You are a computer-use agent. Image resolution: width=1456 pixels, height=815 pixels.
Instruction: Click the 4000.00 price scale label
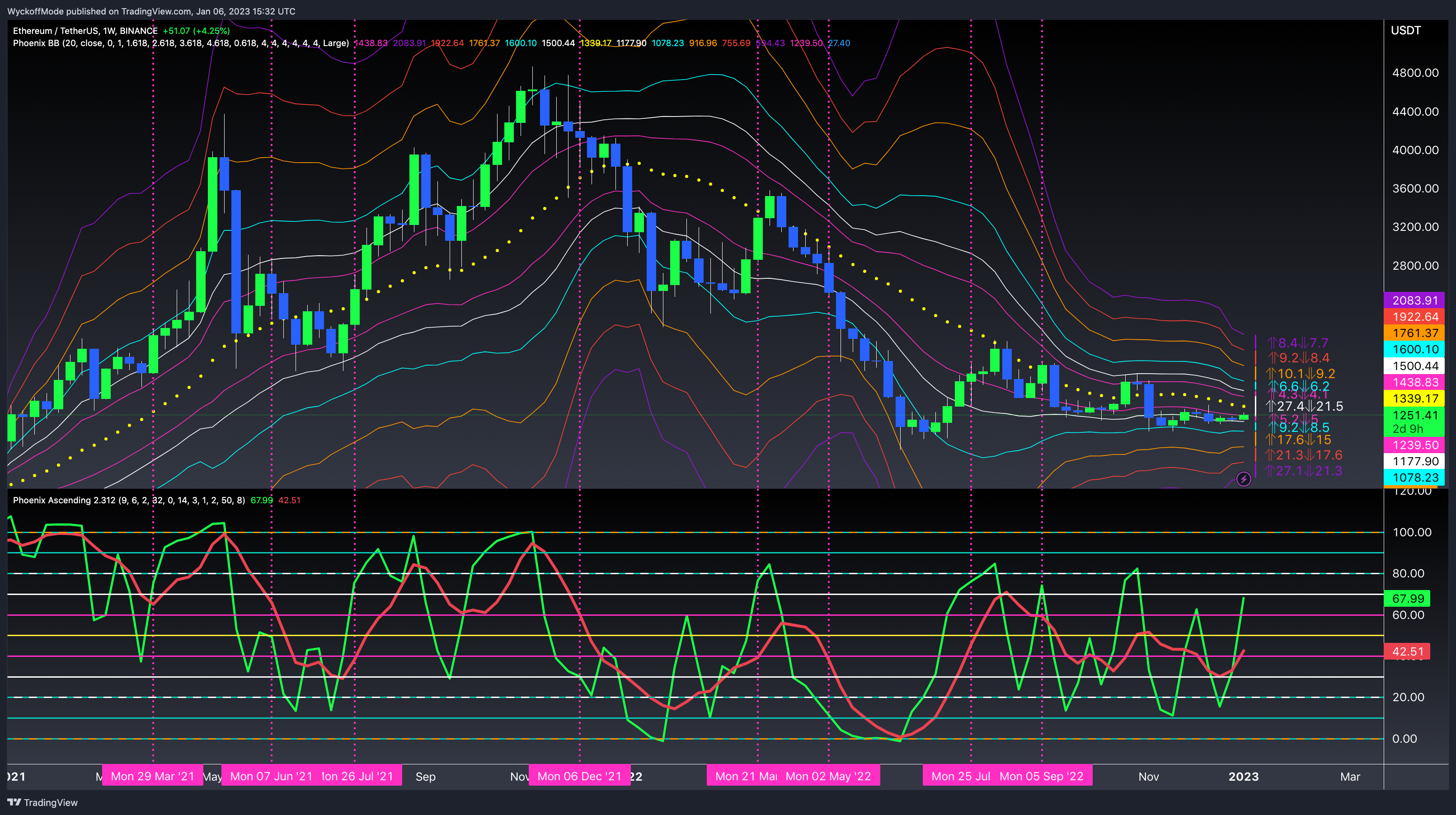(1415, 150)
